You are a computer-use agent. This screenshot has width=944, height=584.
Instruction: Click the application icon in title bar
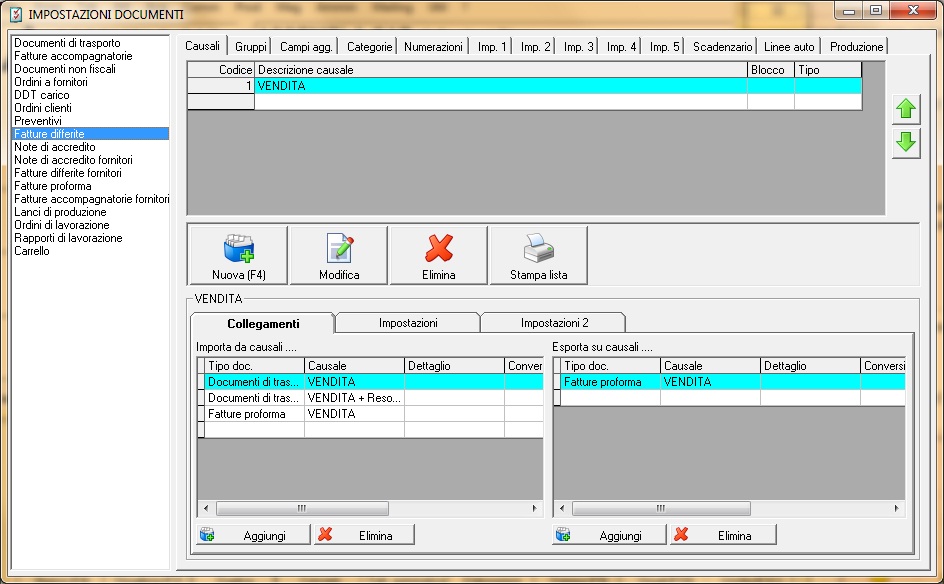[x=16, y=14]
